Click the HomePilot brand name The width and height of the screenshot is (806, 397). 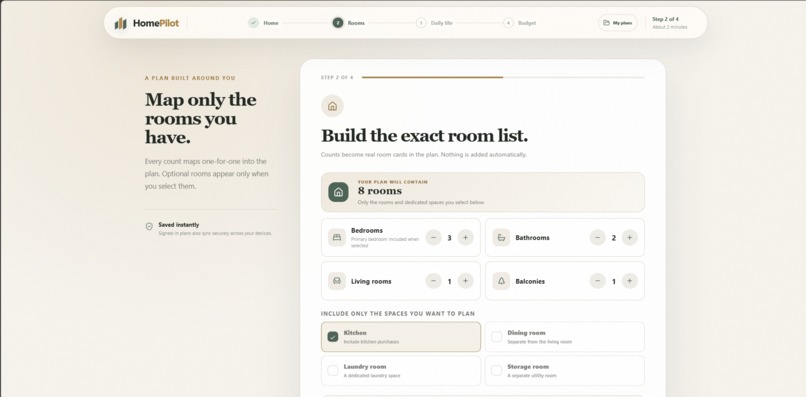point(156,23)
